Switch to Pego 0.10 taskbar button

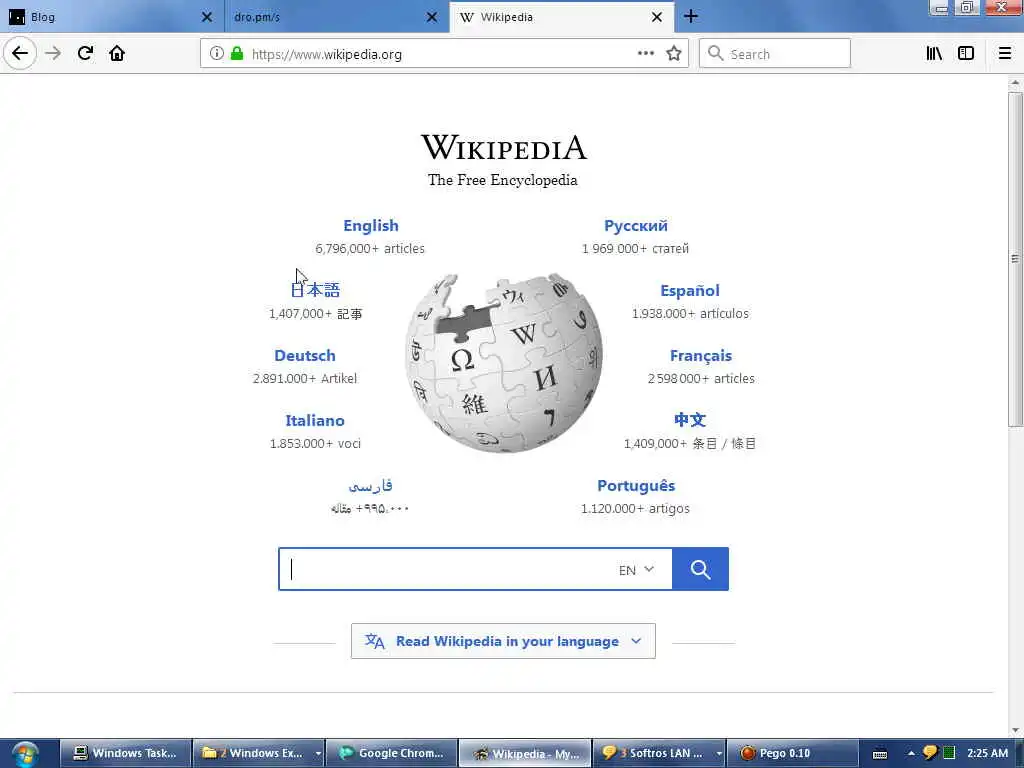point(792,754)
